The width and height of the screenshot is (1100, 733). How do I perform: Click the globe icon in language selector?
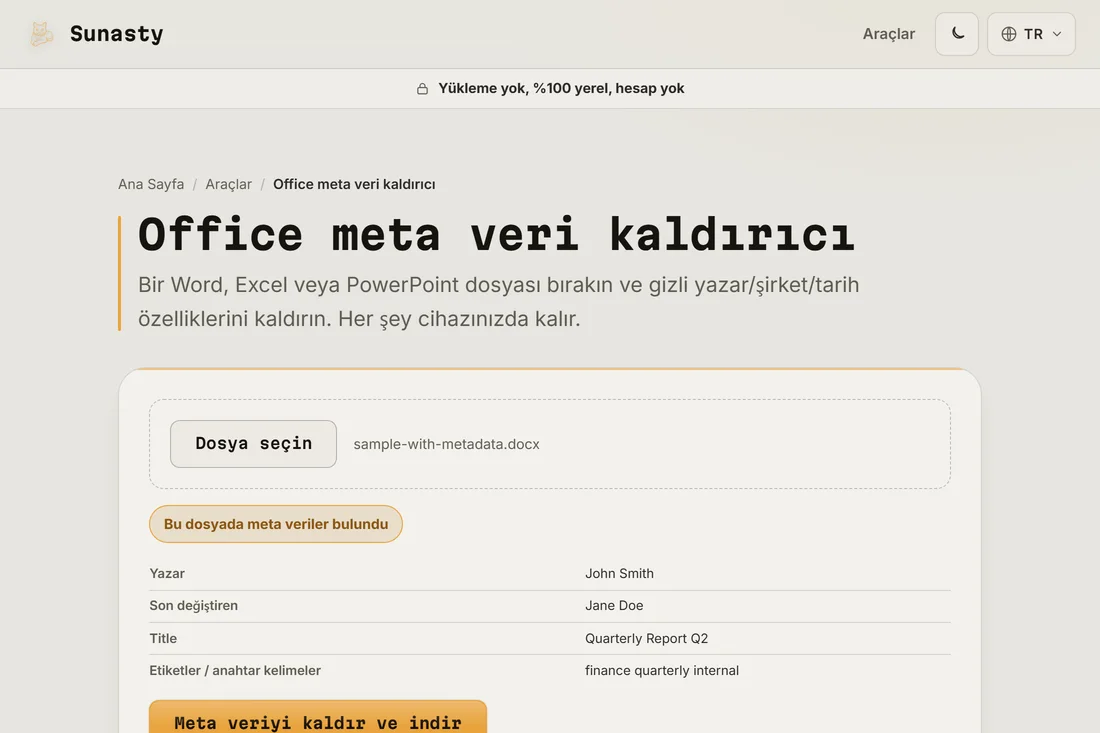(1009, 34)
